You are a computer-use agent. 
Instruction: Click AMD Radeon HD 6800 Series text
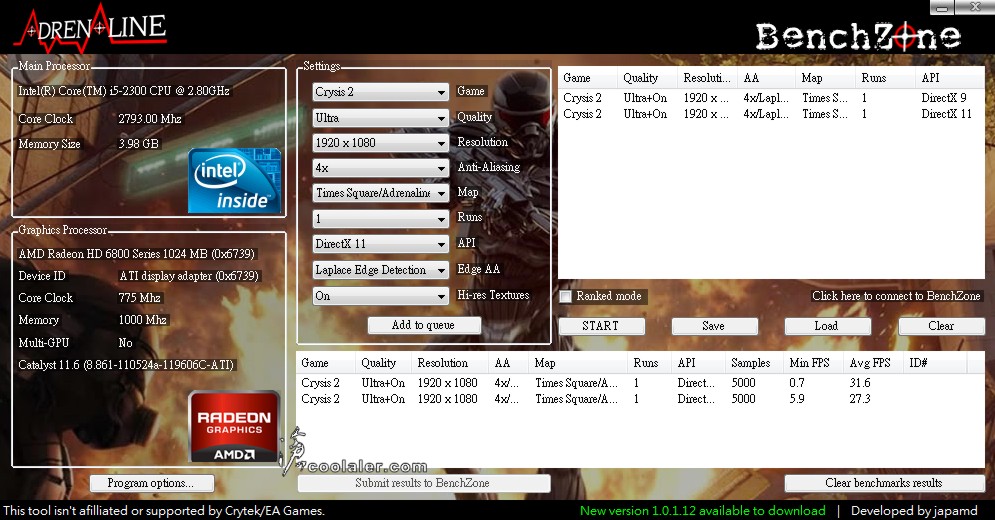(x=136, y=254)
